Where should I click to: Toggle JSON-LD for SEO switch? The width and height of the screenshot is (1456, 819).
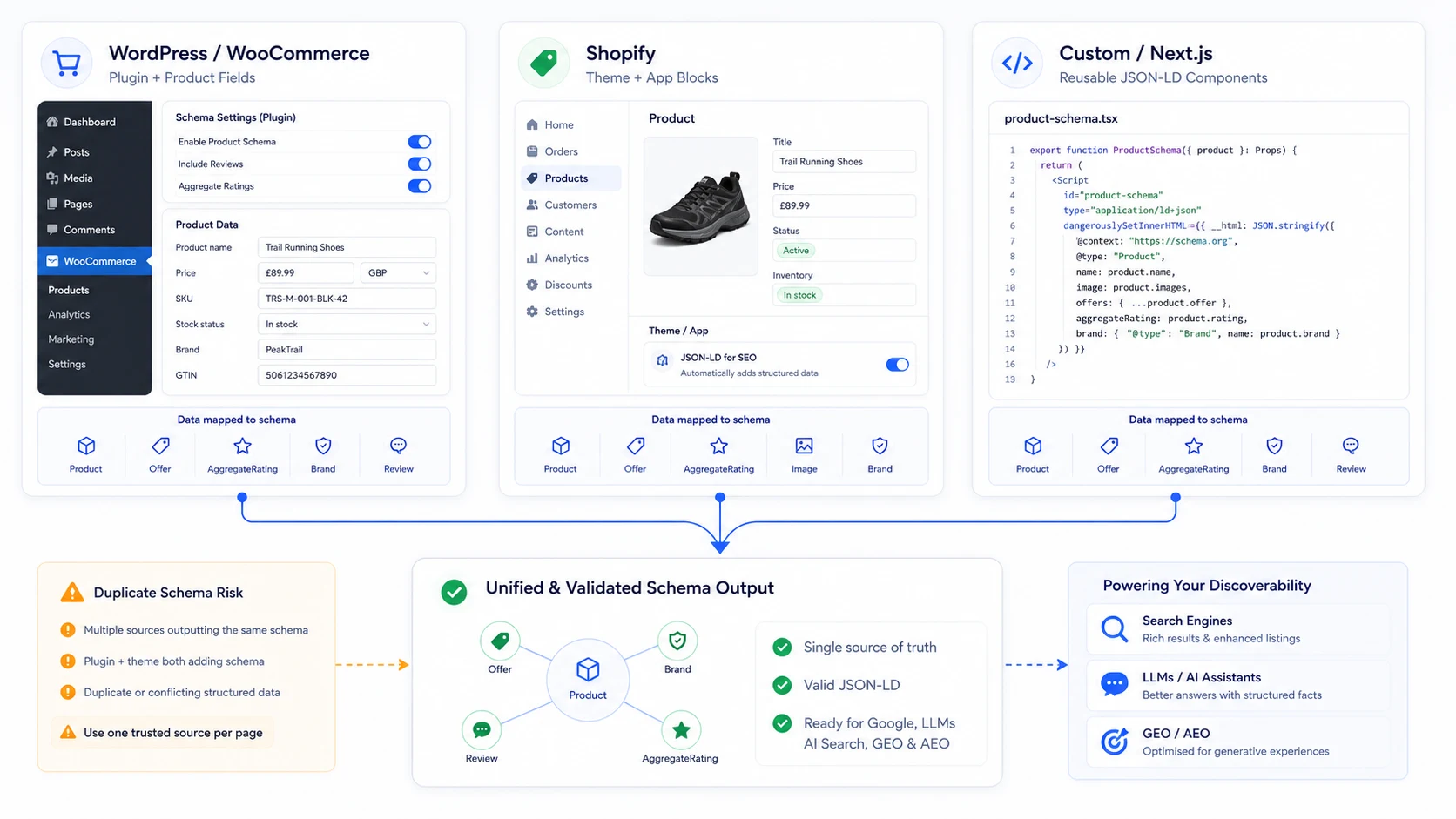(897, 365)
